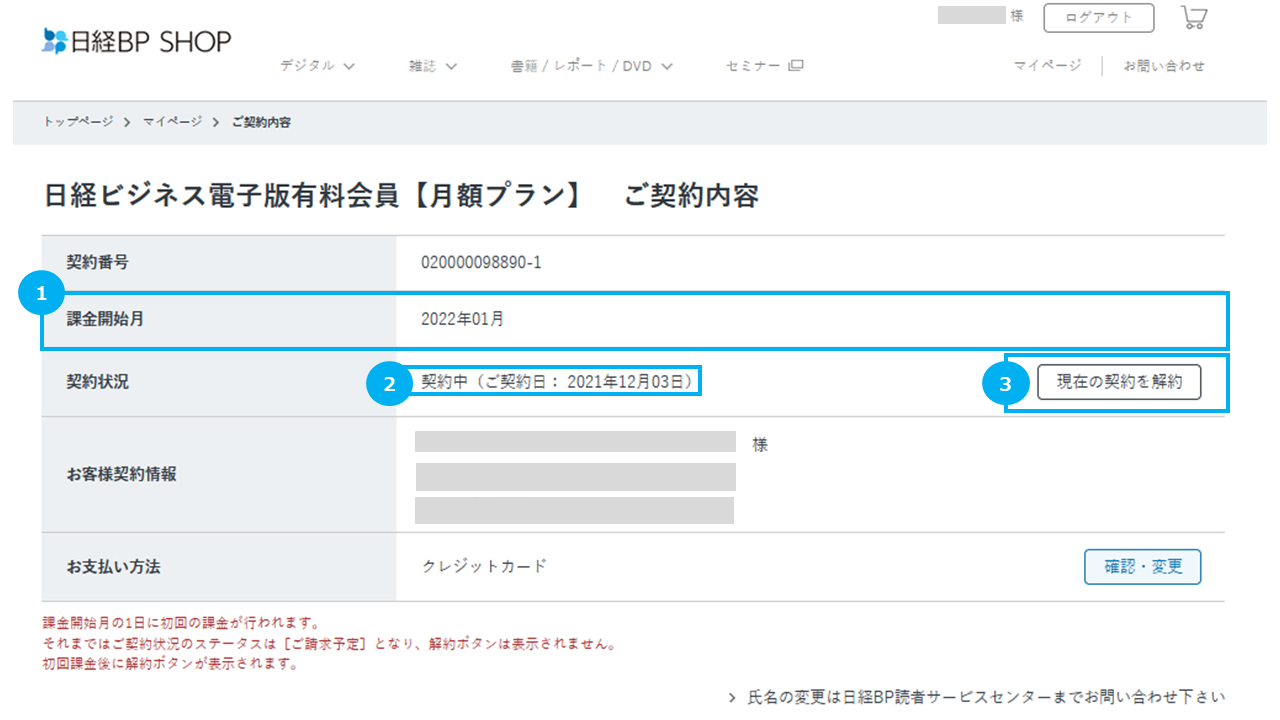
Task: Click the セミナー external-window icon
Action: coord(796,66)
